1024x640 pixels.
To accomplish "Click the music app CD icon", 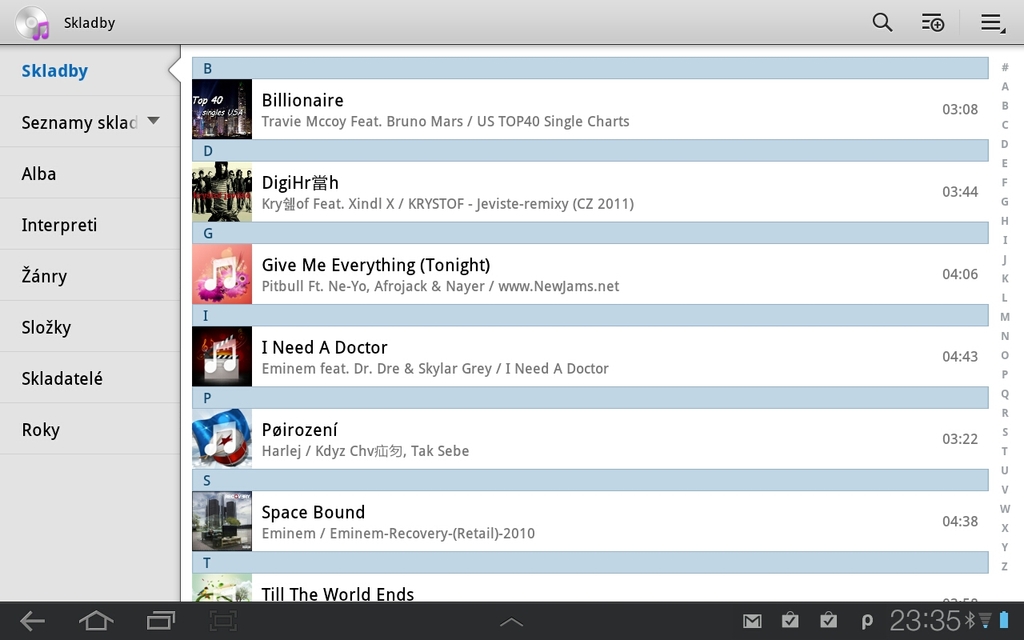I will (x=33, y=21).
